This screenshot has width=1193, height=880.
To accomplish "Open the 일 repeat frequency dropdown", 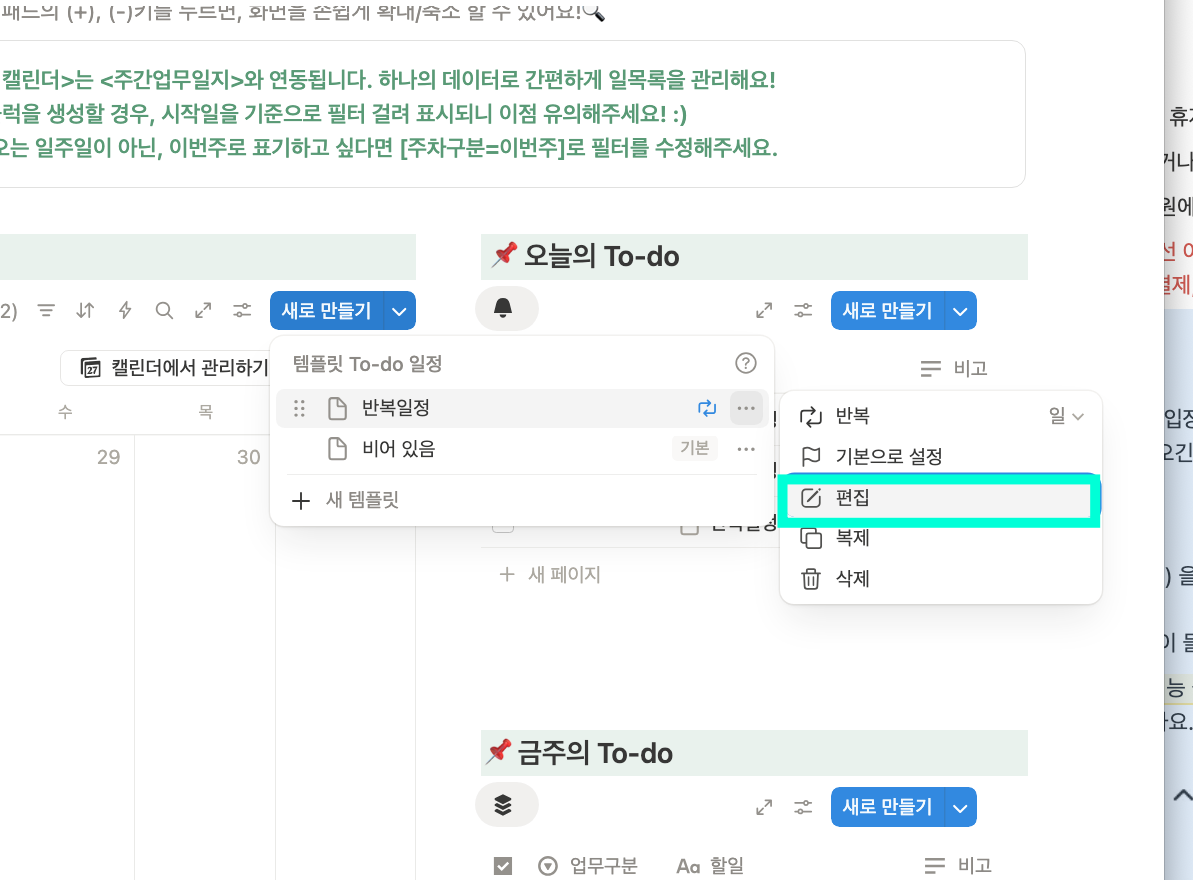I will point(1066,416).
